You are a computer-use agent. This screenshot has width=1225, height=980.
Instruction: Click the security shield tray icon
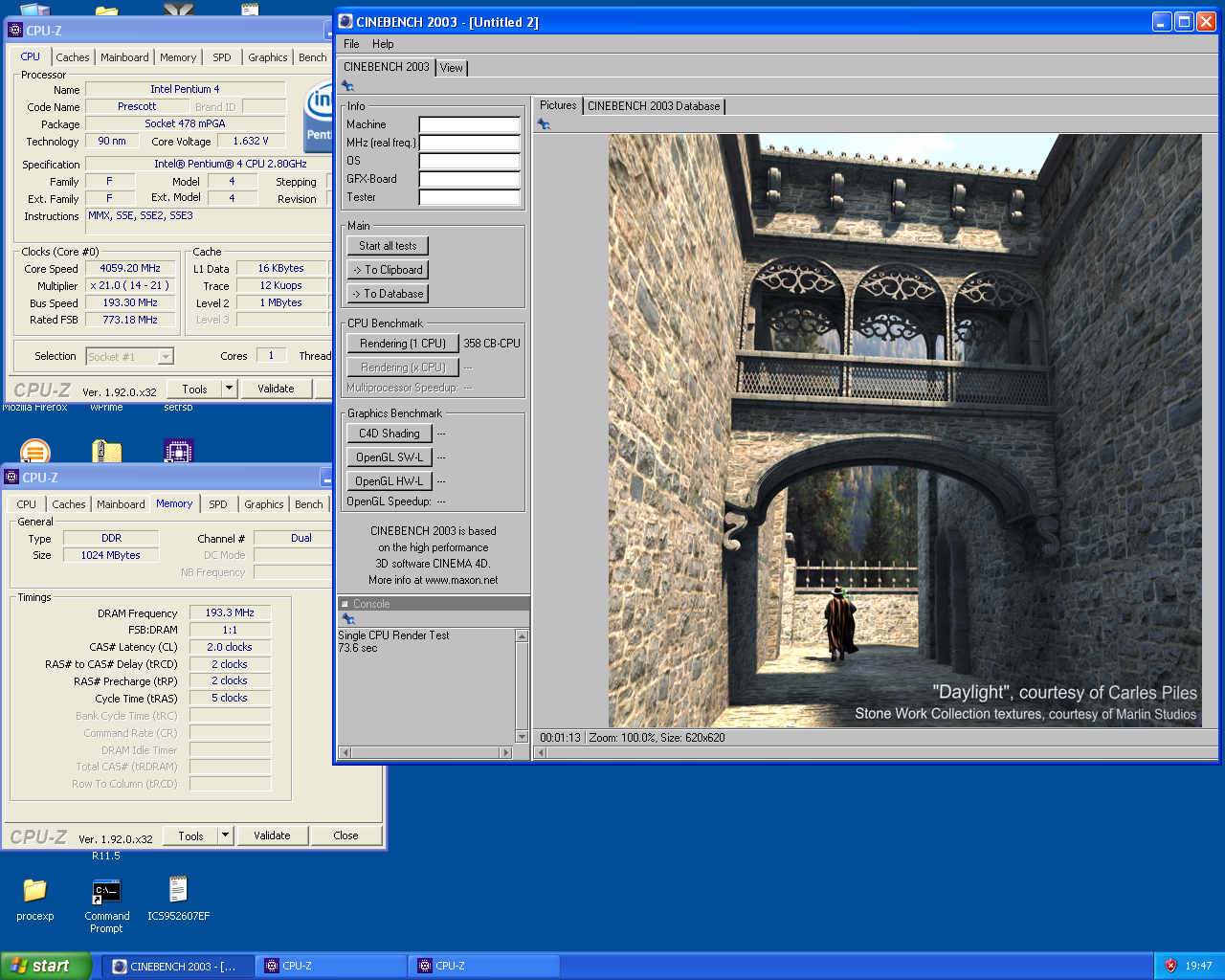pos(1170,966)
